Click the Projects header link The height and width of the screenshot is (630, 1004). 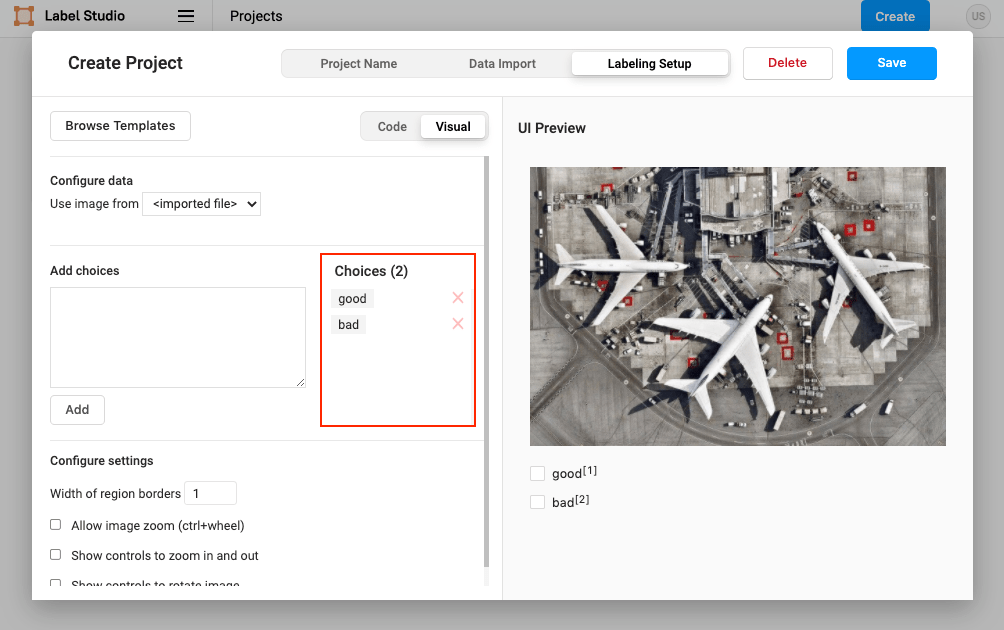point(256,16)
